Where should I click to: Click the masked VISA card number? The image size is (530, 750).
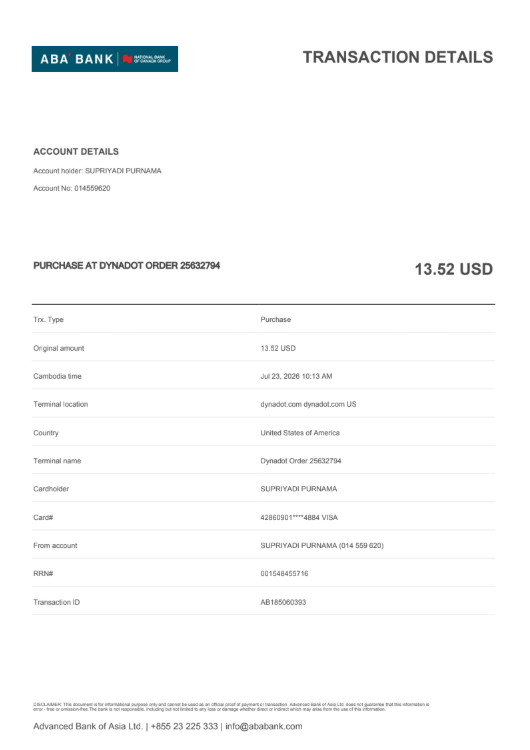tap(299, 518)
